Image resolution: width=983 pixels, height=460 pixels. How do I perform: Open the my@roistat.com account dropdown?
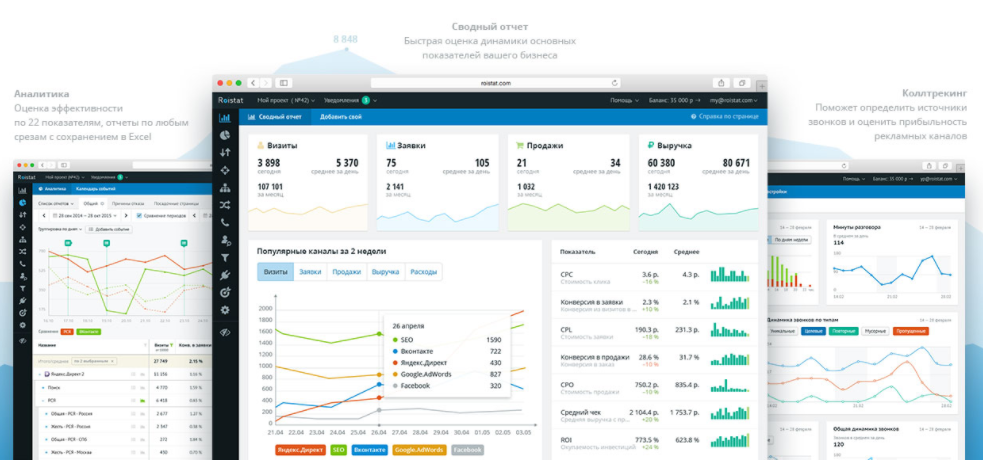733,100
